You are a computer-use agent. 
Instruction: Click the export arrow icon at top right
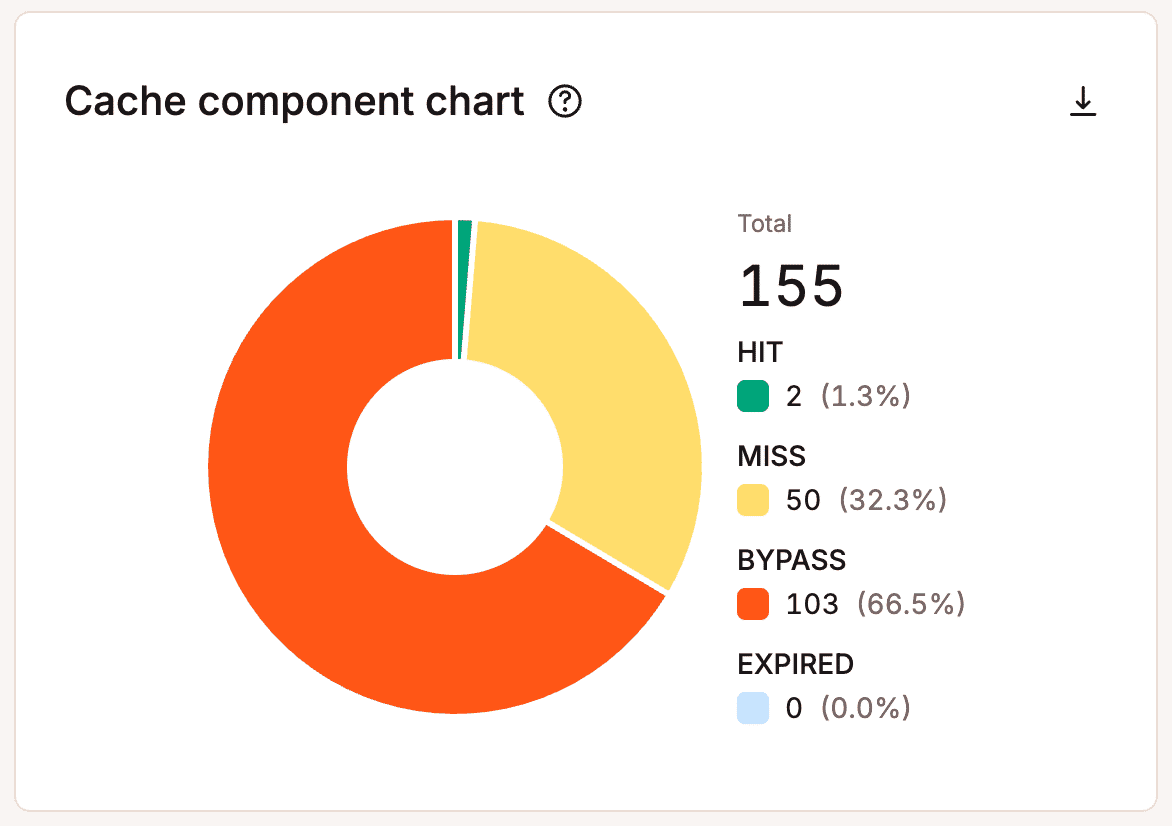click(x=1083, y=100)
